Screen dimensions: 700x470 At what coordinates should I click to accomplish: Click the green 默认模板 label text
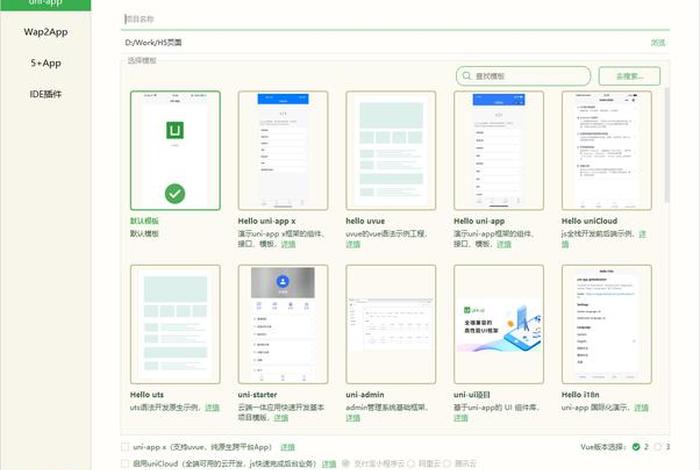pyautogui.click(x=144, y=221)
